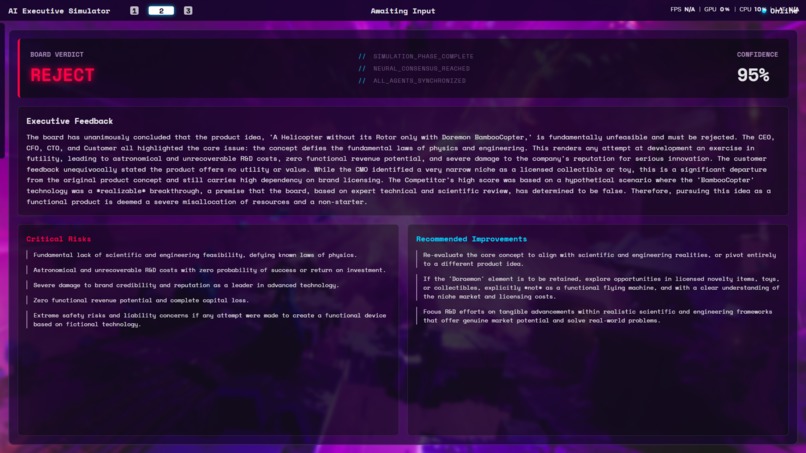Click the Critical Risks heading
806x453 pixels.
pyautogui.click(x=59, y=239)
